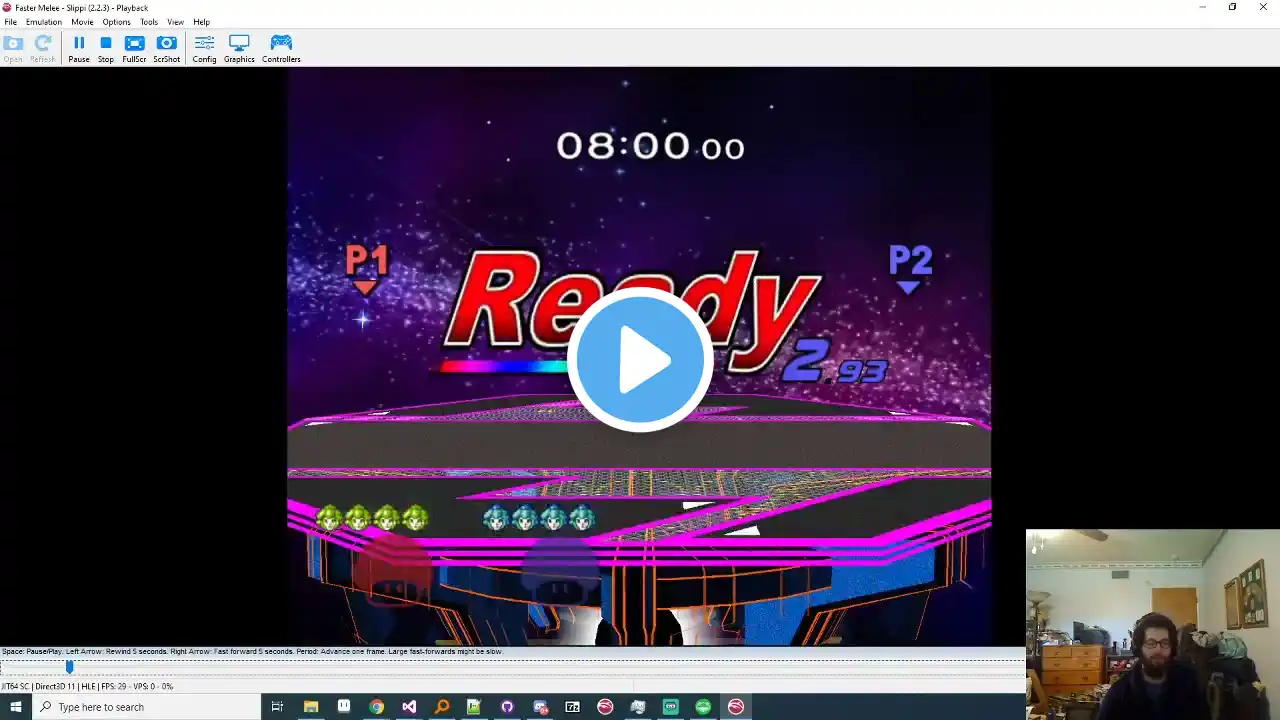Open the File menu
The width and height of the screenshot is (1280, 720).
click(11, 22)
